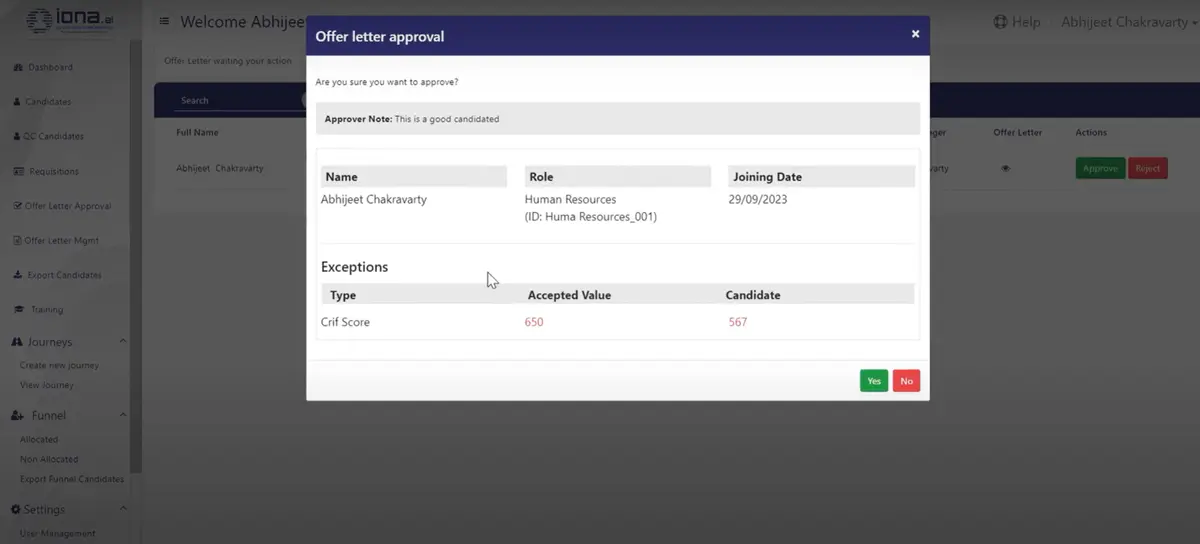Confirm approval with the green Yes button
This screenshot has height=544, width=1200.
coord(873,381)
